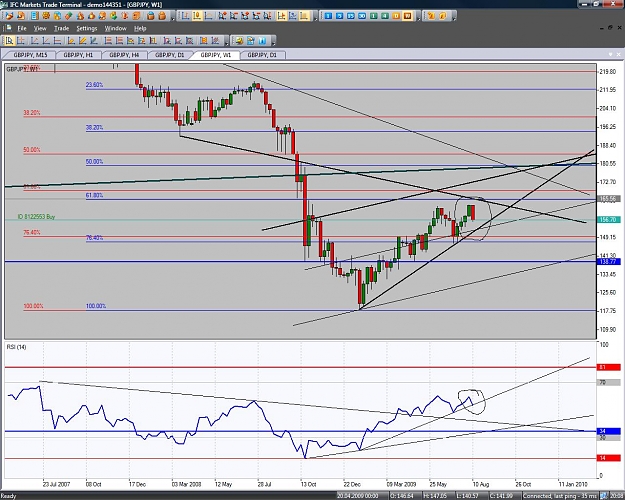This screenshot has width=625, height=500.
Task: Click the blue notebook list icon in top toolbar
Action: pos(35,16)
